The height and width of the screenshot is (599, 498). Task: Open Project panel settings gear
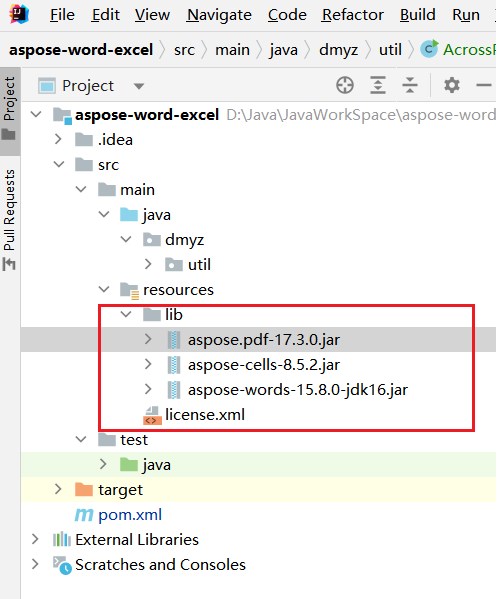point(452,85)
